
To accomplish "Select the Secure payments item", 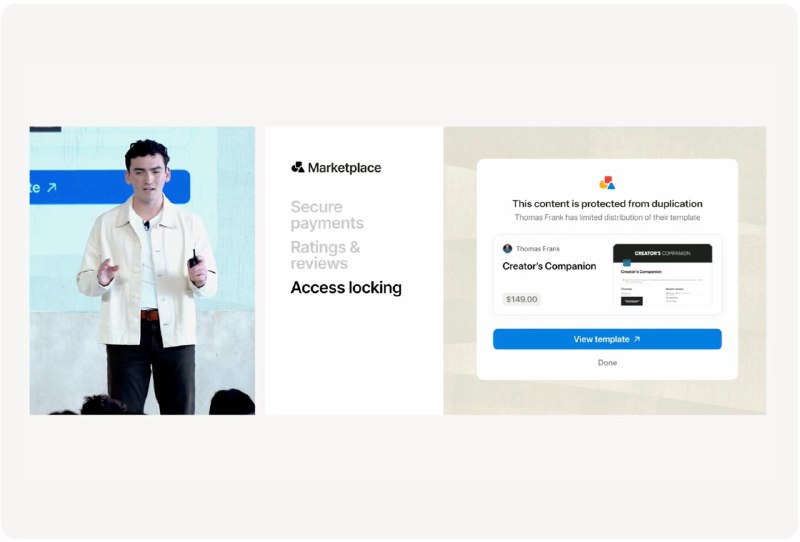I will [327, 215].
